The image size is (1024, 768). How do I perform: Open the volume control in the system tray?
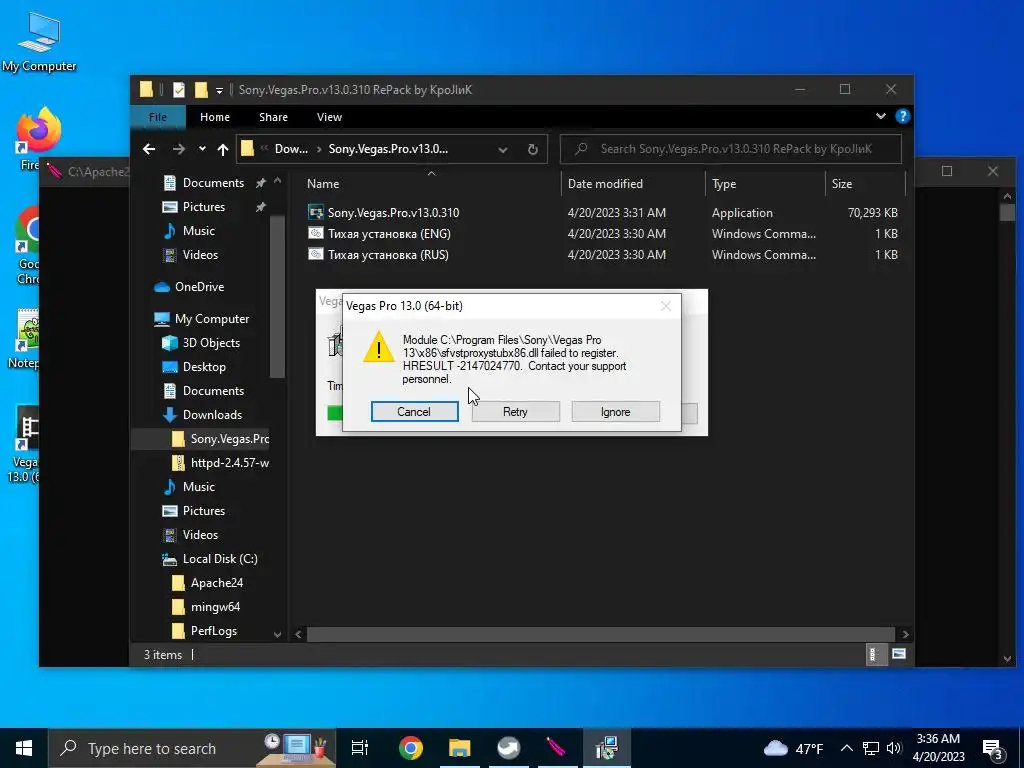pos(894,748)
